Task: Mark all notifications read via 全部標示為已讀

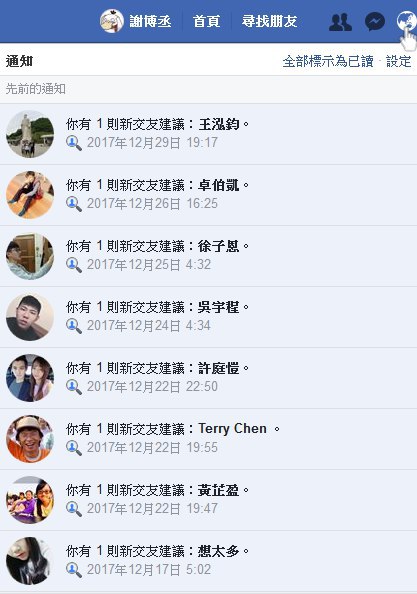Action: 328,61
